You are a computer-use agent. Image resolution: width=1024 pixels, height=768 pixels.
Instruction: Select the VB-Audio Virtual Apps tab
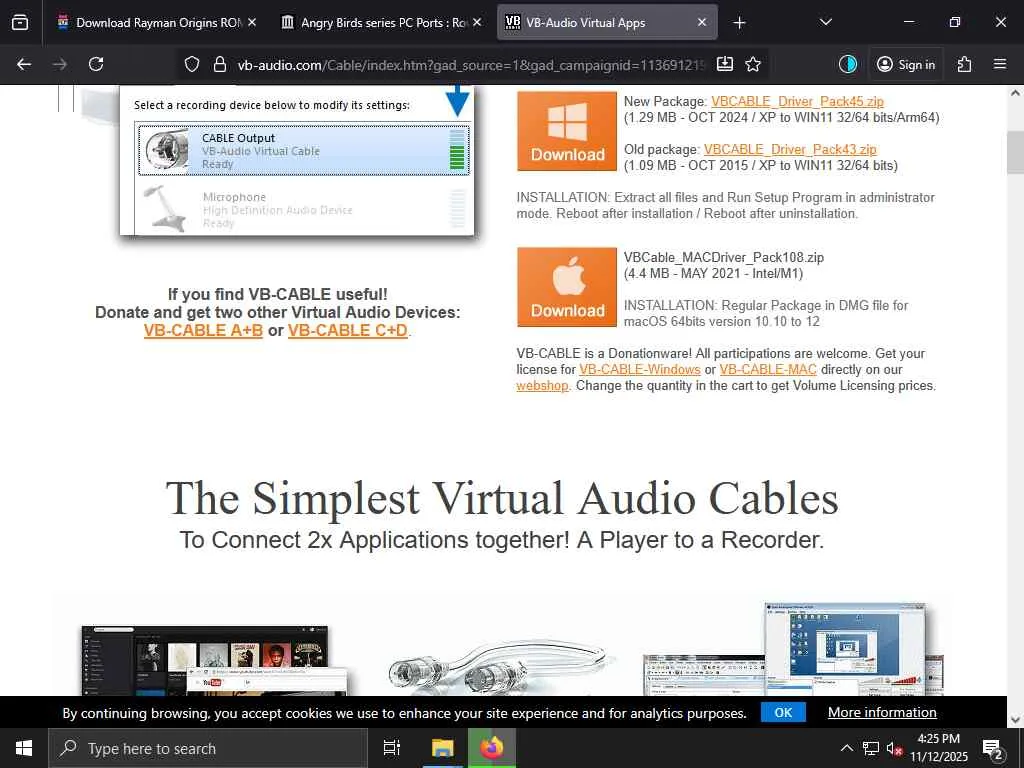pyautogui.click(x=607, y=22)
